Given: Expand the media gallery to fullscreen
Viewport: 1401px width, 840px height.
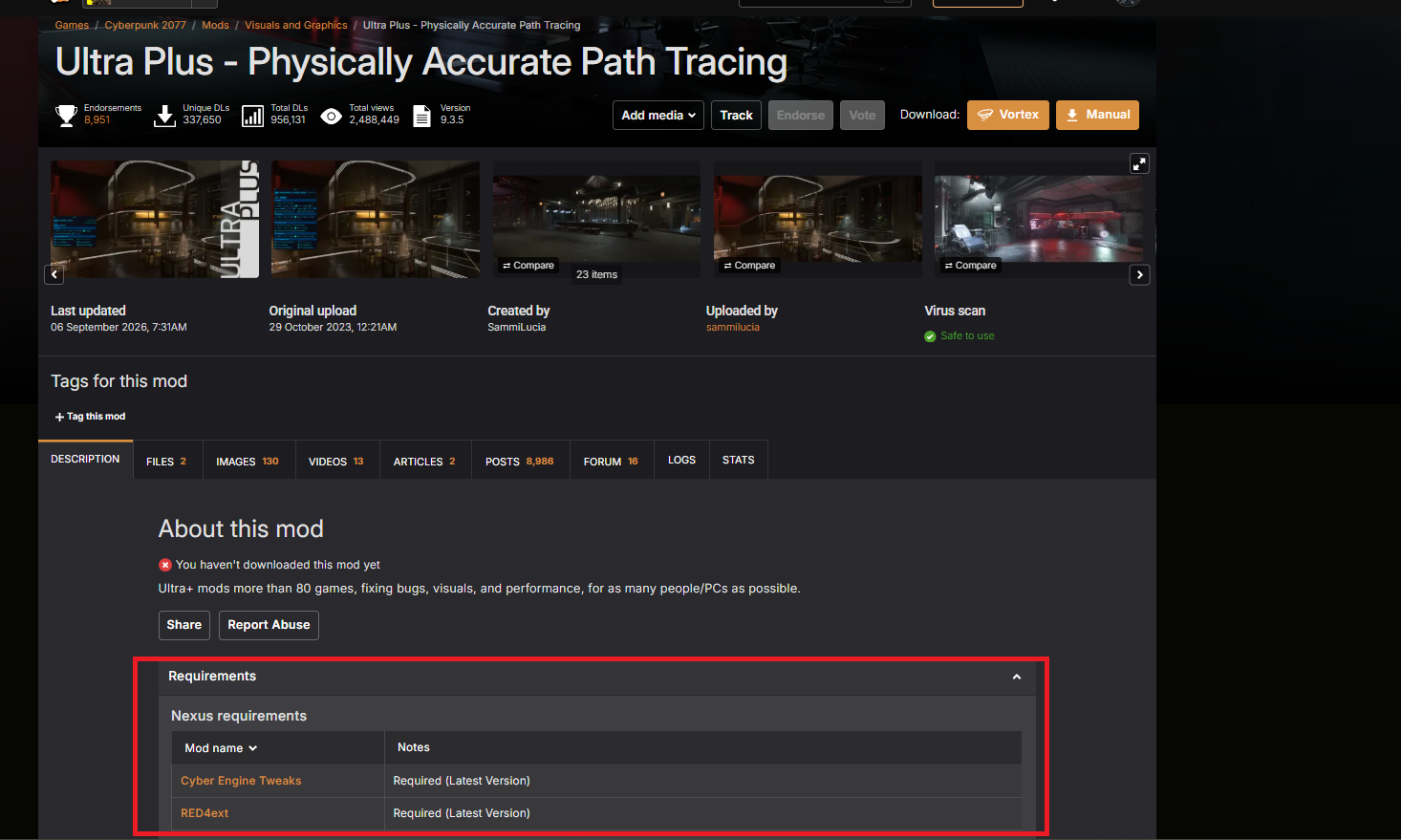Looking at the screenshot, I should click(1139, 163).
